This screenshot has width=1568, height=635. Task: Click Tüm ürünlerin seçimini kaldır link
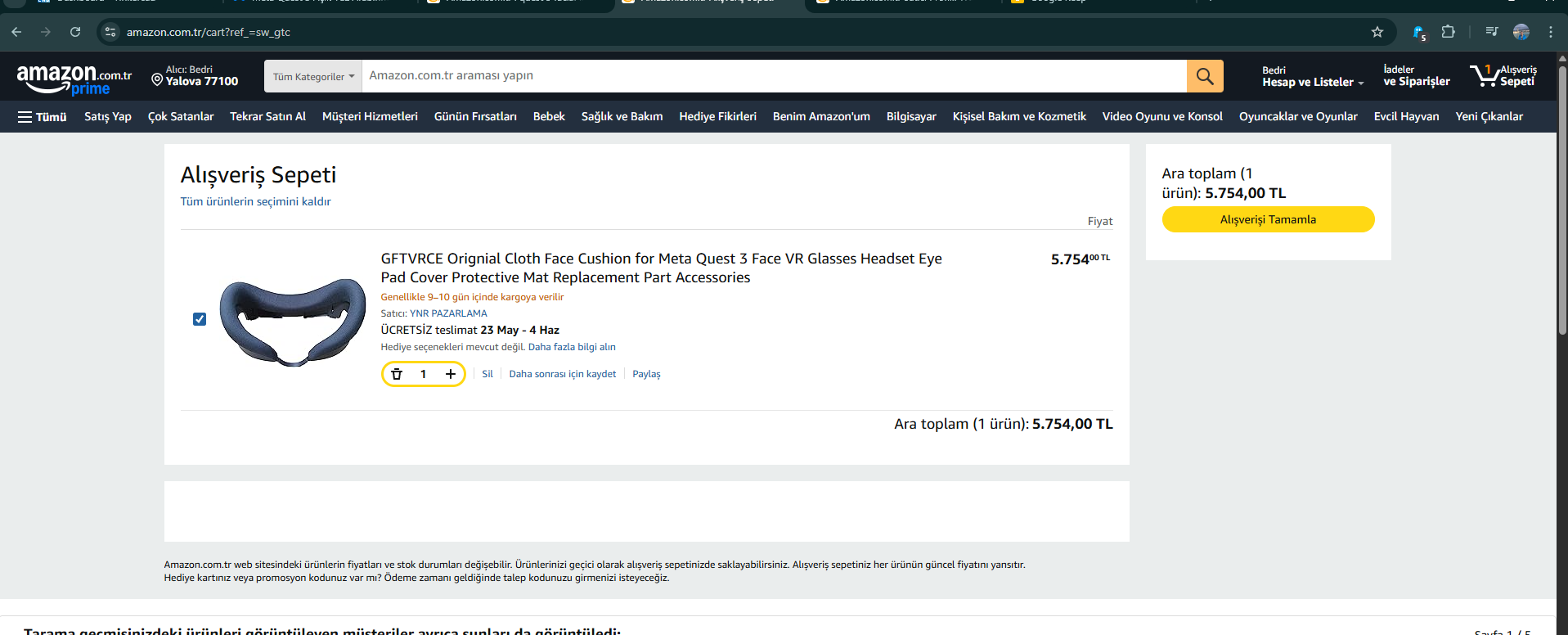tap(255, 201)
